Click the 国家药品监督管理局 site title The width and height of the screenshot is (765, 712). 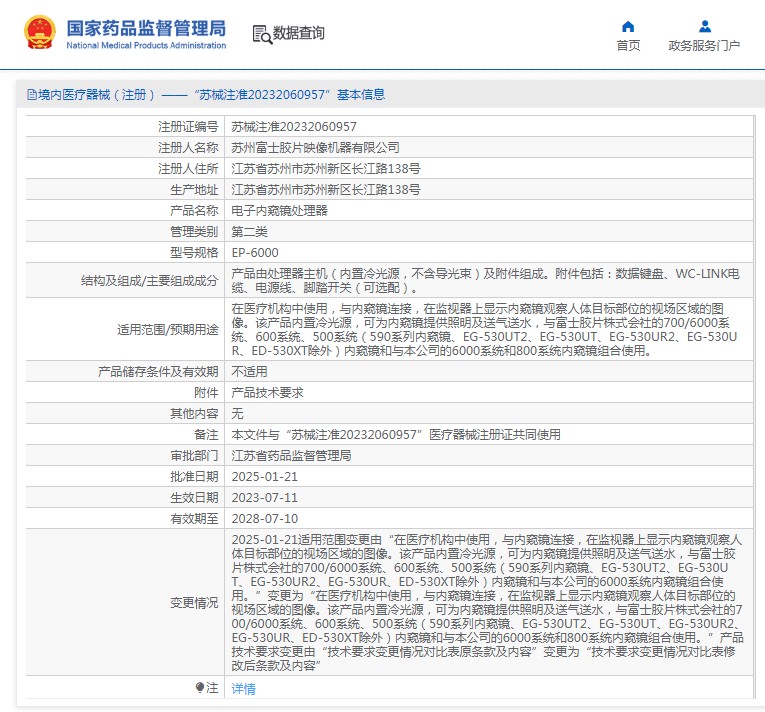(146, 27)
